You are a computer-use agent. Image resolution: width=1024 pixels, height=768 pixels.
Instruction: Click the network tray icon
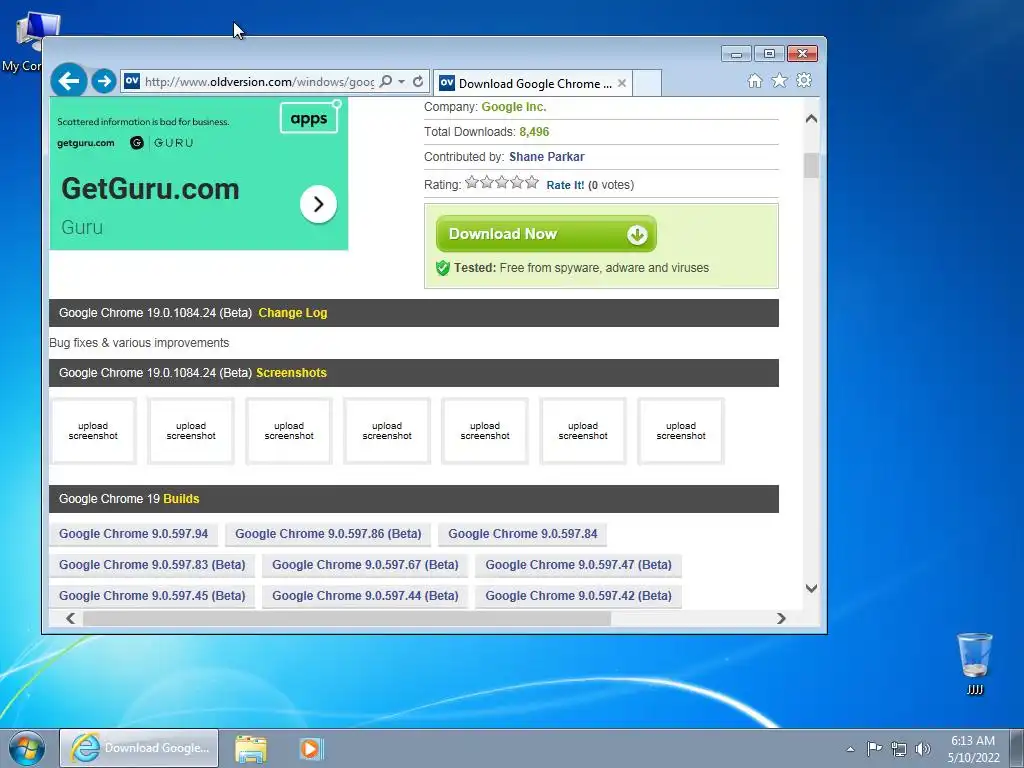pyautogui.click(x=899, y=749)
